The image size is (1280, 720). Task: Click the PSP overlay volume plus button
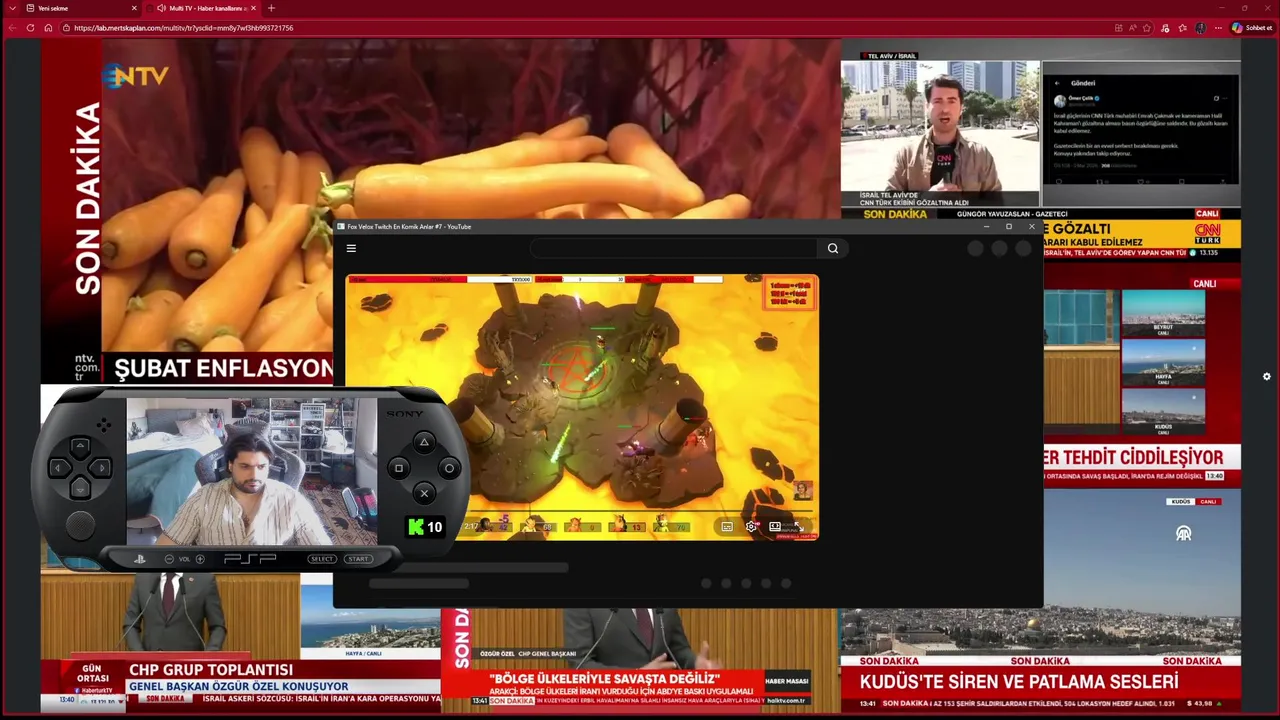pyautogui.click(x=200, y=559)
